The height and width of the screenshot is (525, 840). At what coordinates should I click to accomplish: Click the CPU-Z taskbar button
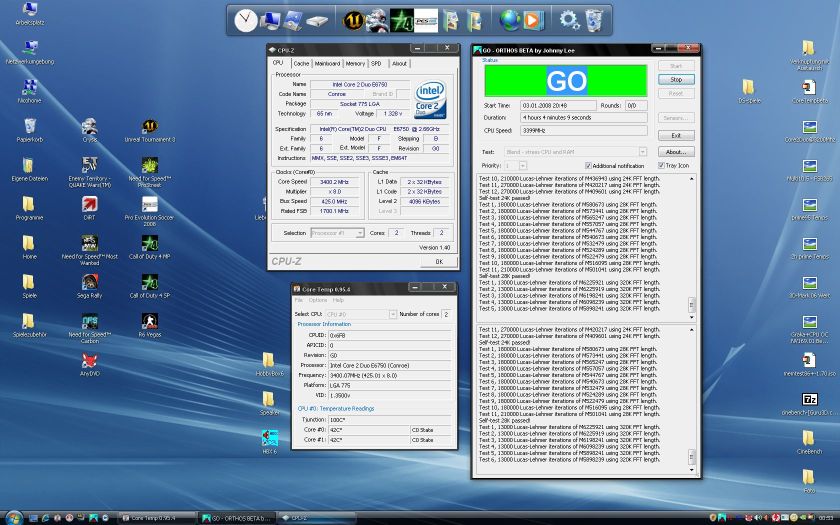click(317, 518)
